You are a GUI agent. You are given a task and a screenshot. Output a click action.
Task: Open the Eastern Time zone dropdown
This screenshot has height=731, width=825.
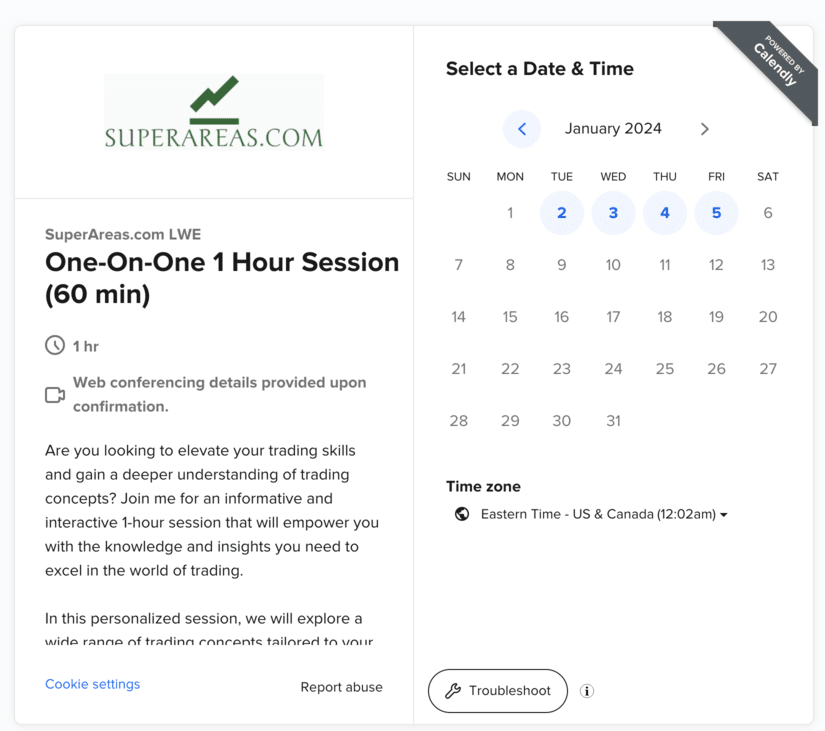pyautogui.click(x=604, y=514)
